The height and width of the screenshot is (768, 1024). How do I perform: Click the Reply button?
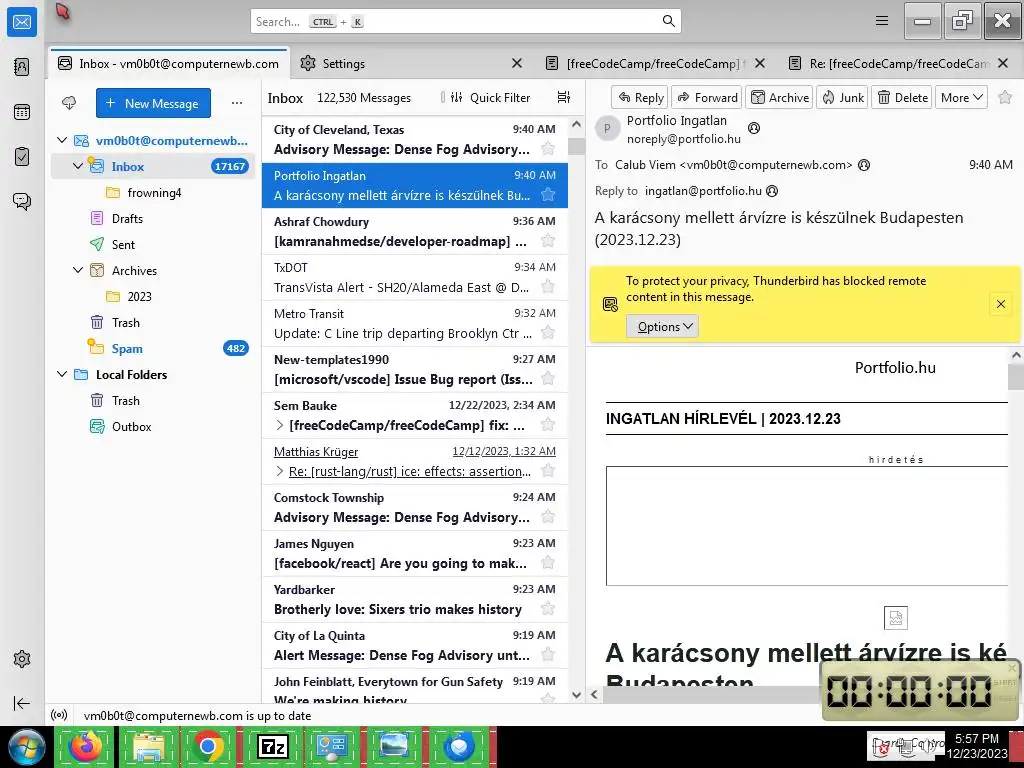pyautogui.click(x=640, y=97)
